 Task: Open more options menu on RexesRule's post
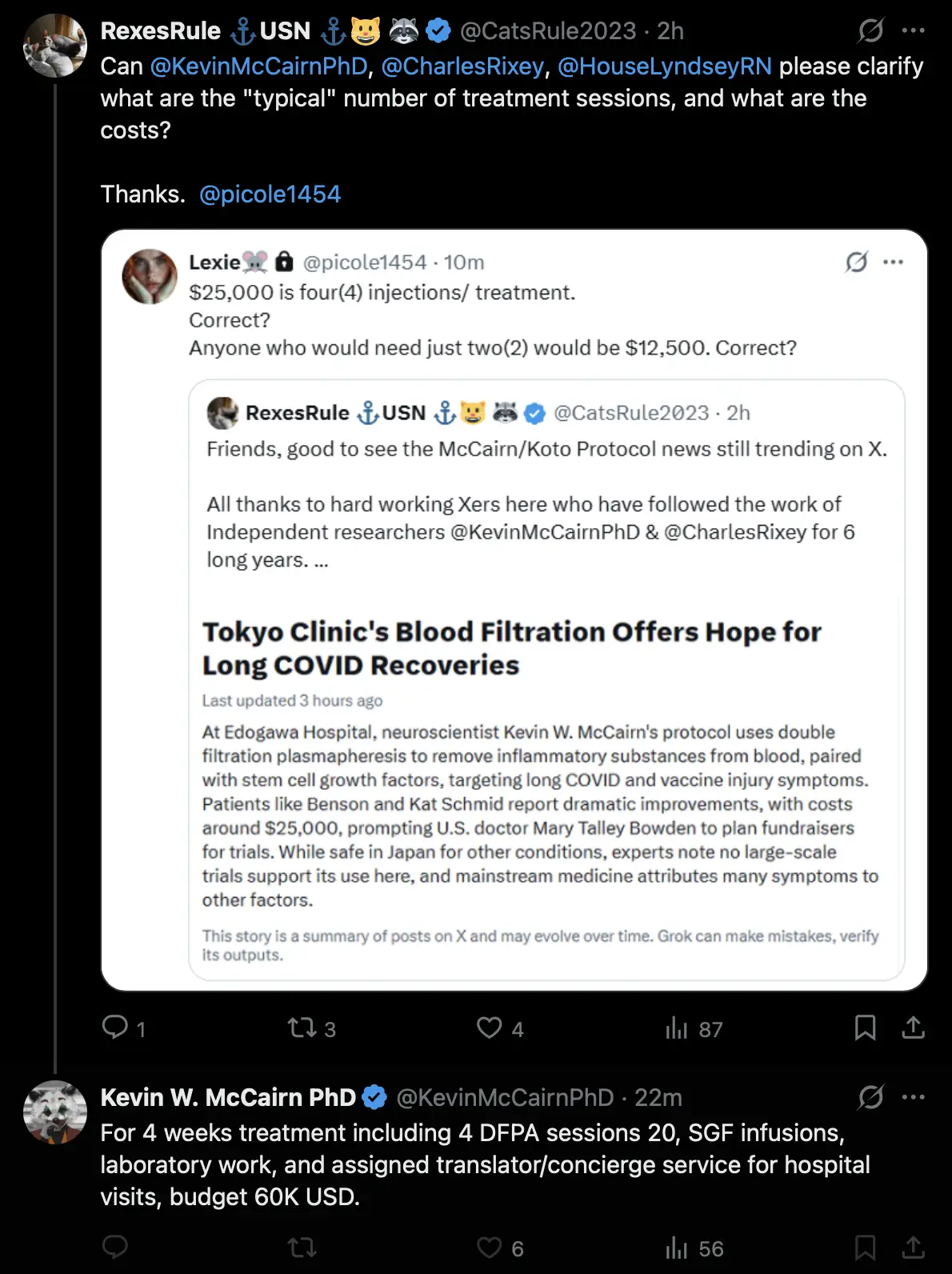(913, 31)
